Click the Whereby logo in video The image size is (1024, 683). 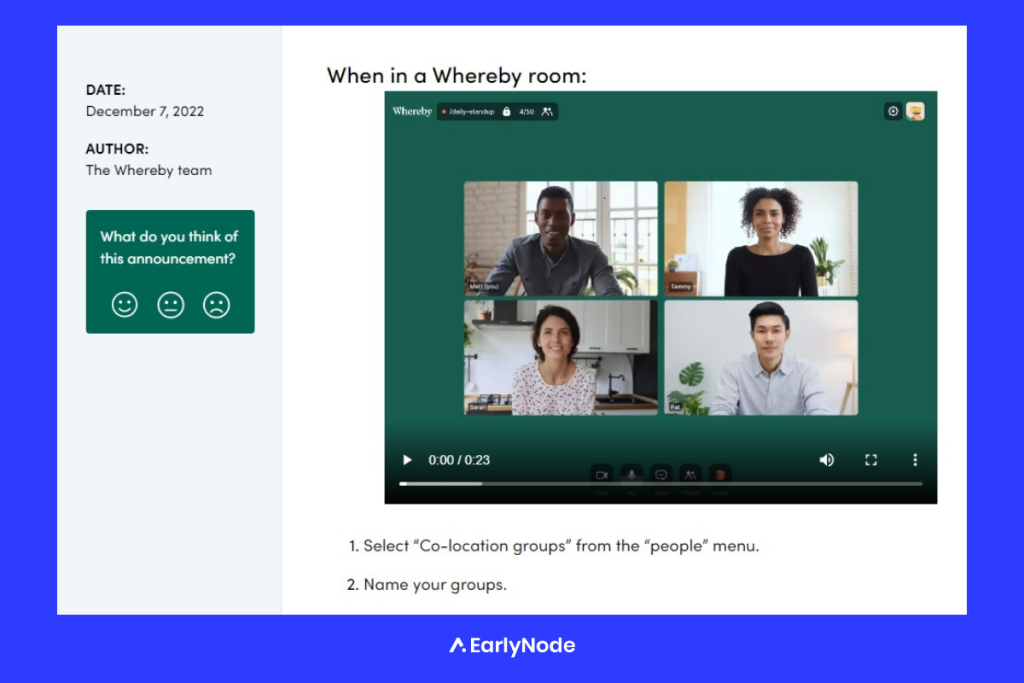pos(412,112)
